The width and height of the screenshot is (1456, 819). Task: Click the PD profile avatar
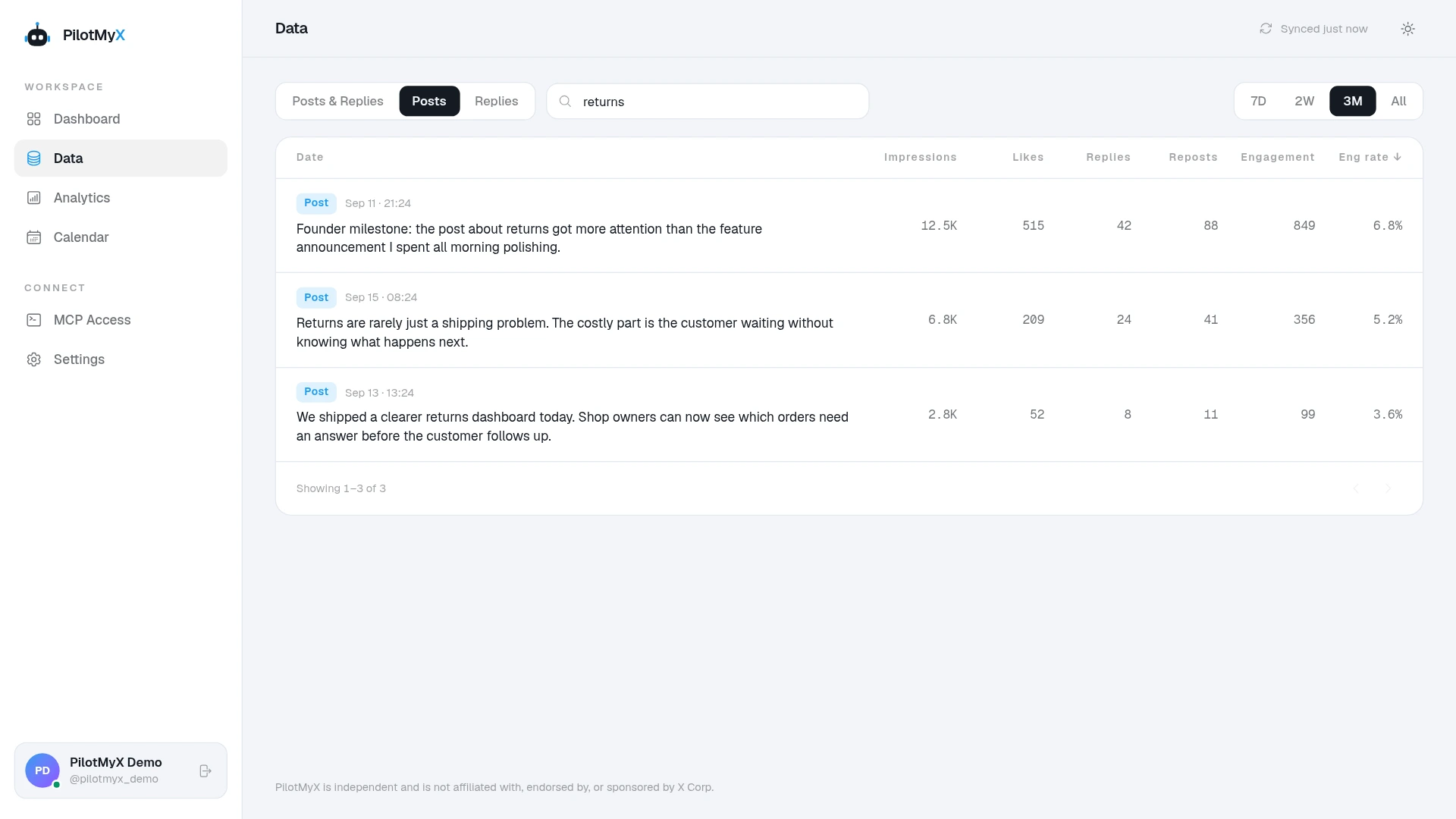coord(42,770)
